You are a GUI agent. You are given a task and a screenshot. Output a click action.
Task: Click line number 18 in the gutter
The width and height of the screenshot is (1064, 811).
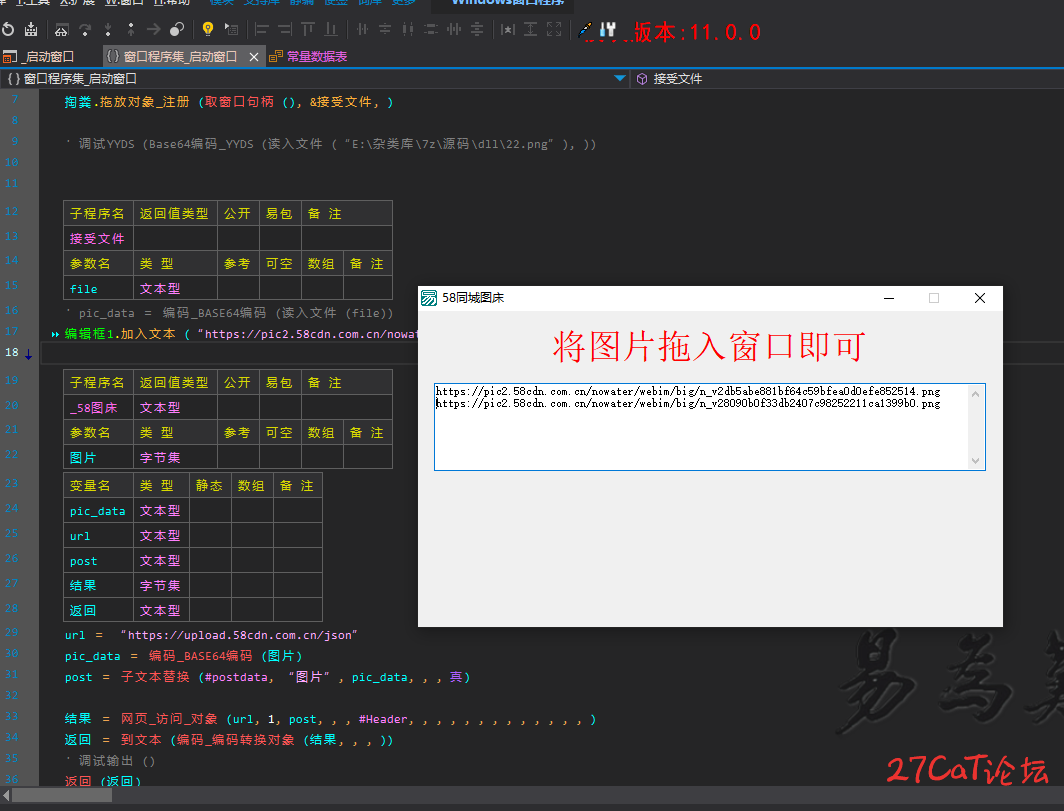pos(12,352)
